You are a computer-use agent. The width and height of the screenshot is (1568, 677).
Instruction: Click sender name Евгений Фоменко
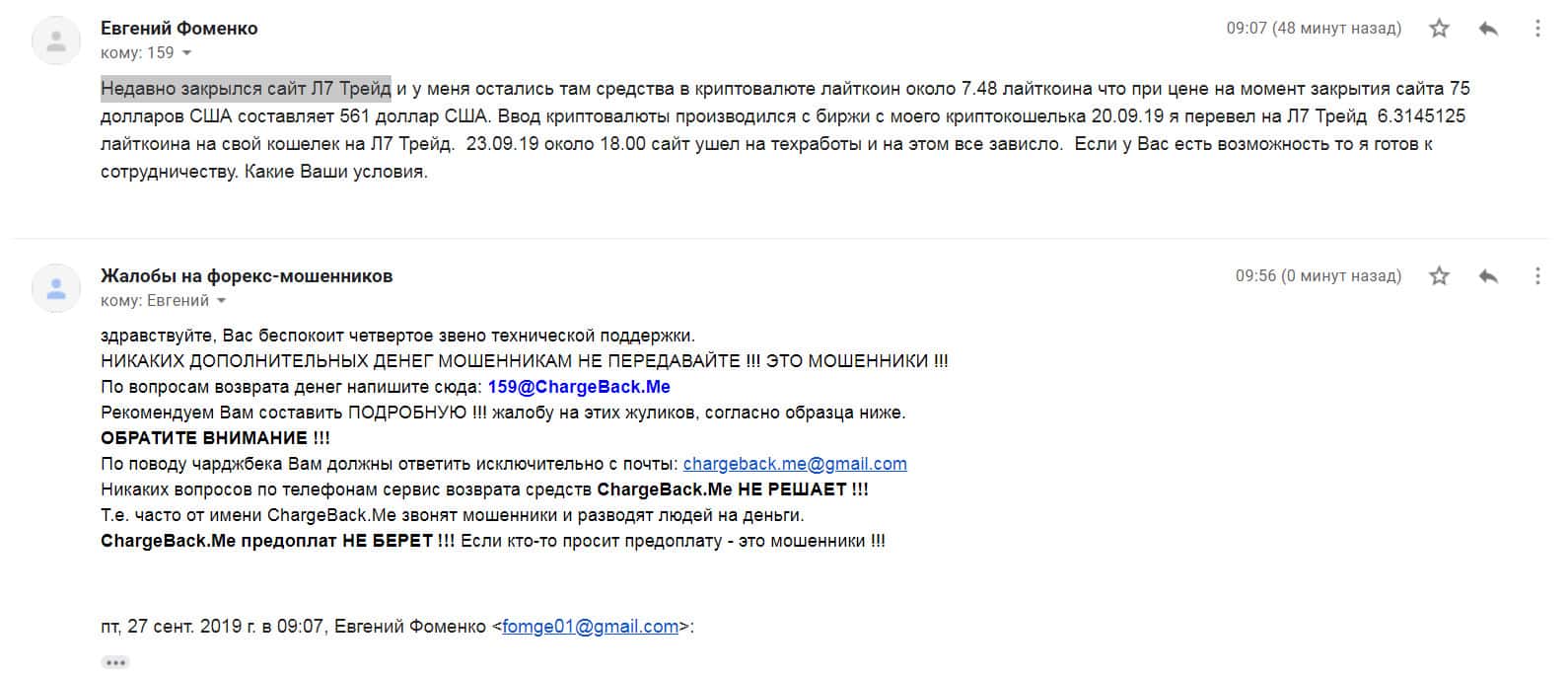point(178,29)
